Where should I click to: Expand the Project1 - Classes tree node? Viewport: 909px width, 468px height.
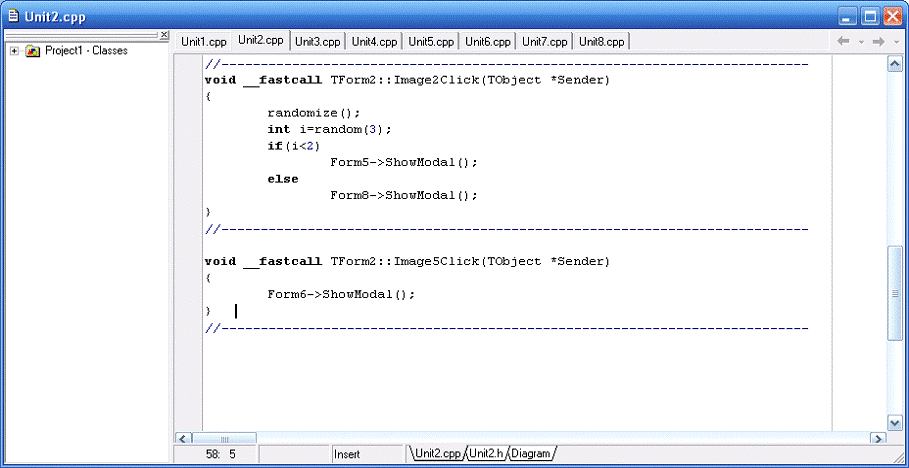14,51
